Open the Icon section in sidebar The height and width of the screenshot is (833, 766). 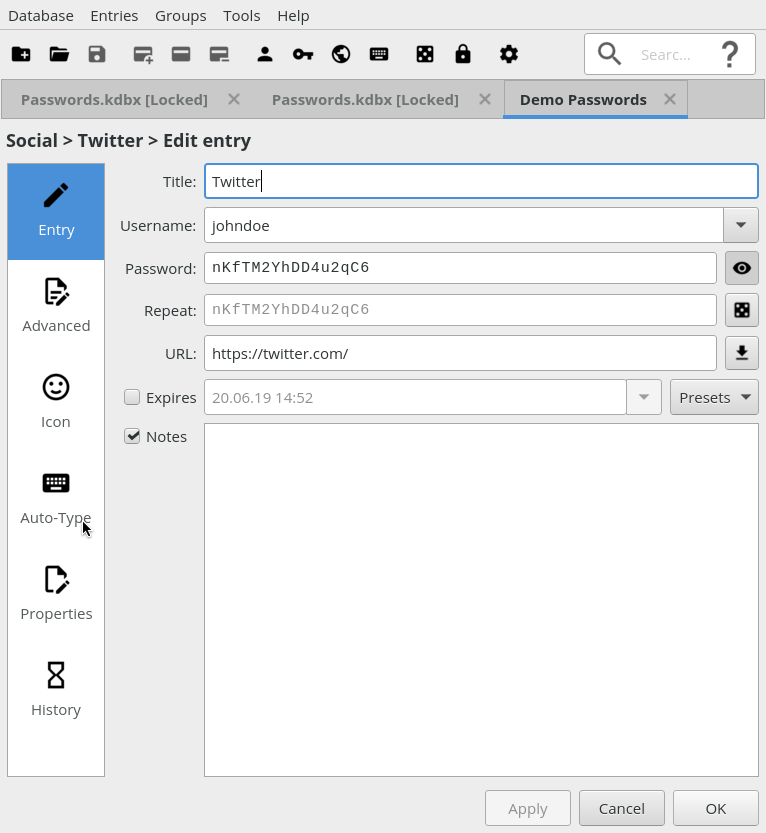[56, 402]
